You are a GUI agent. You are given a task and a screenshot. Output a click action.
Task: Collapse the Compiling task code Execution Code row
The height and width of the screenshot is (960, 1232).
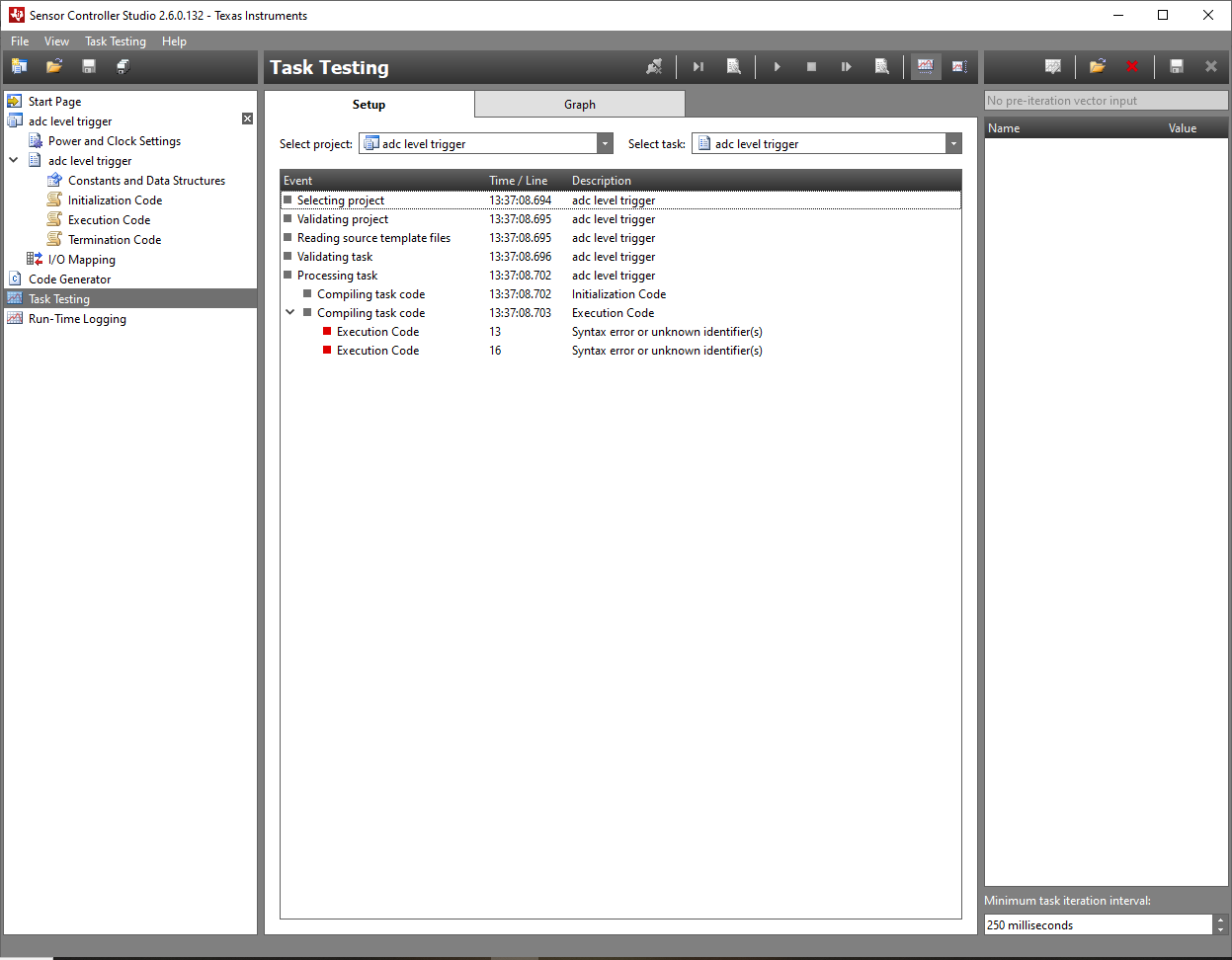click(290, 312)
